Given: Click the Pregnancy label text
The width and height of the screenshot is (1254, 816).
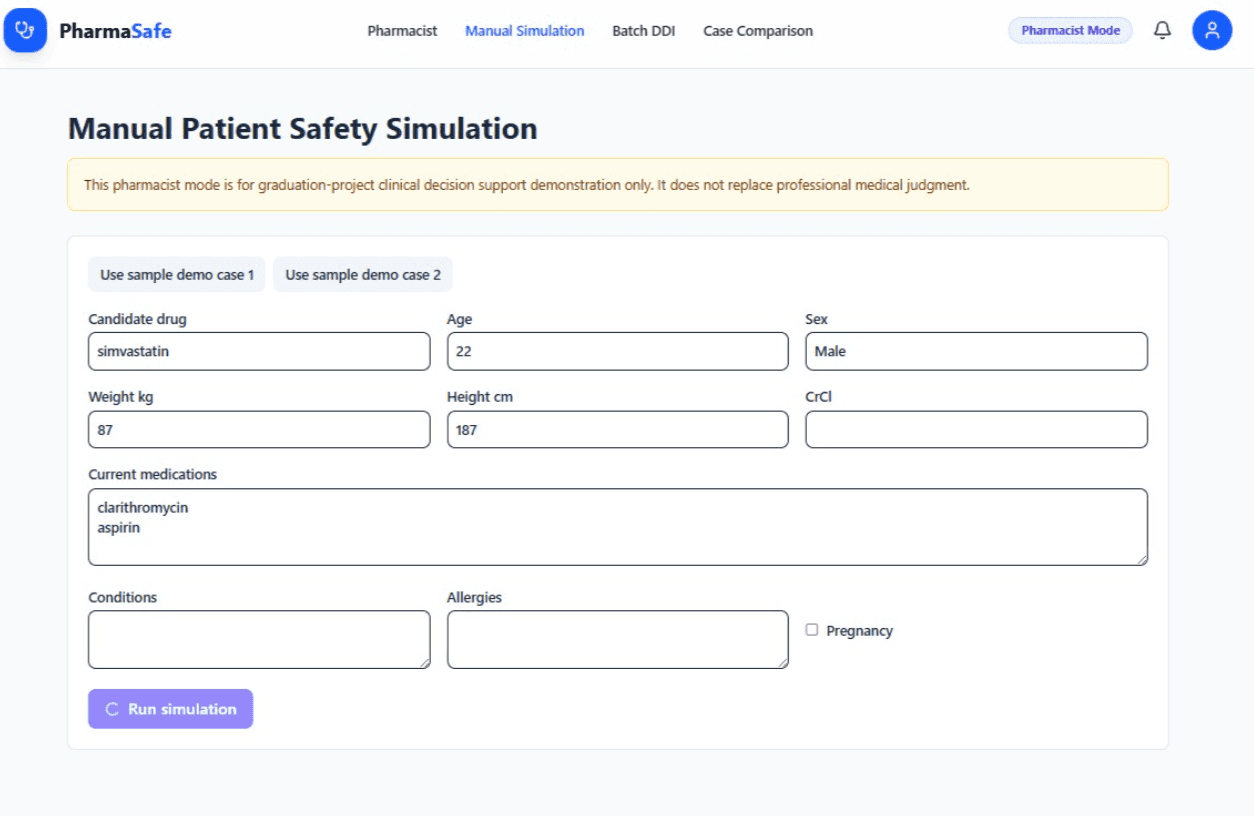Looking at the screenshot, I should pos(859,631).
